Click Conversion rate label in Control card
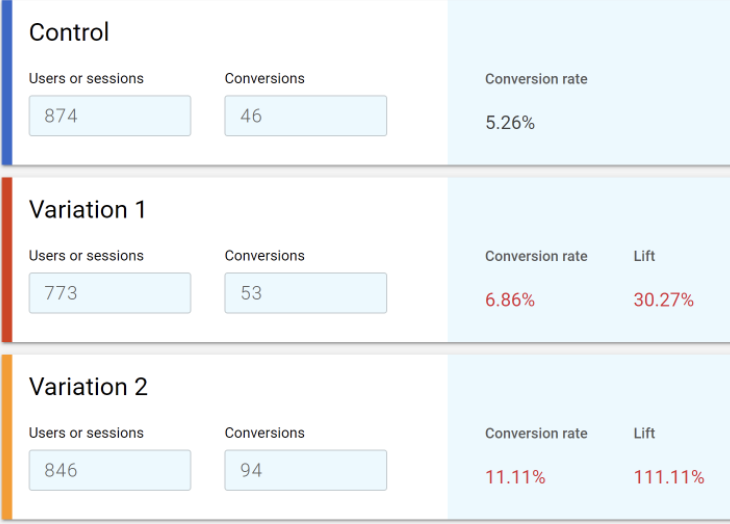This screenshot has width=730, height=524. [536, 79]
